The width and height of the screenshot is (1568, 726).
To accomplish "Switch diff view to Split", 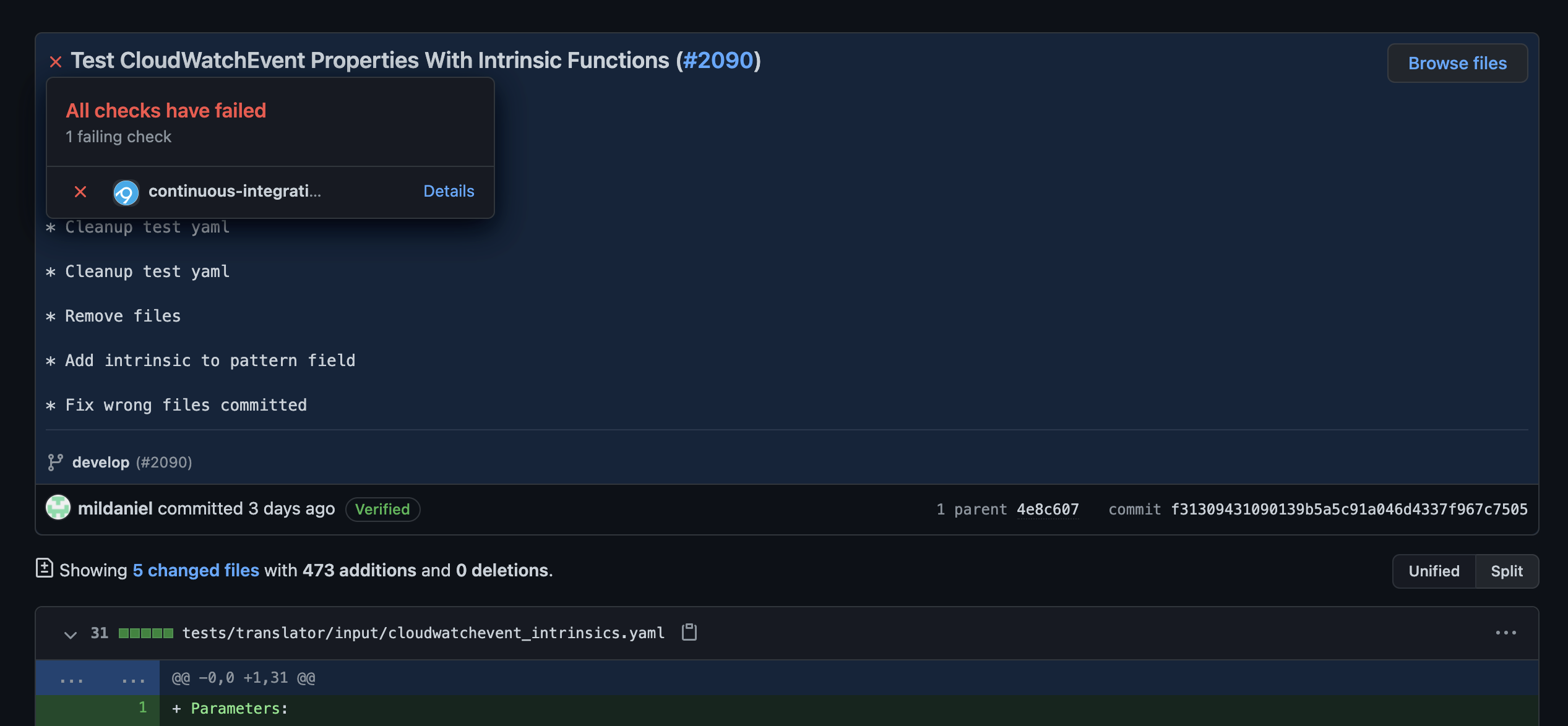I will [x=1506, y=571].
